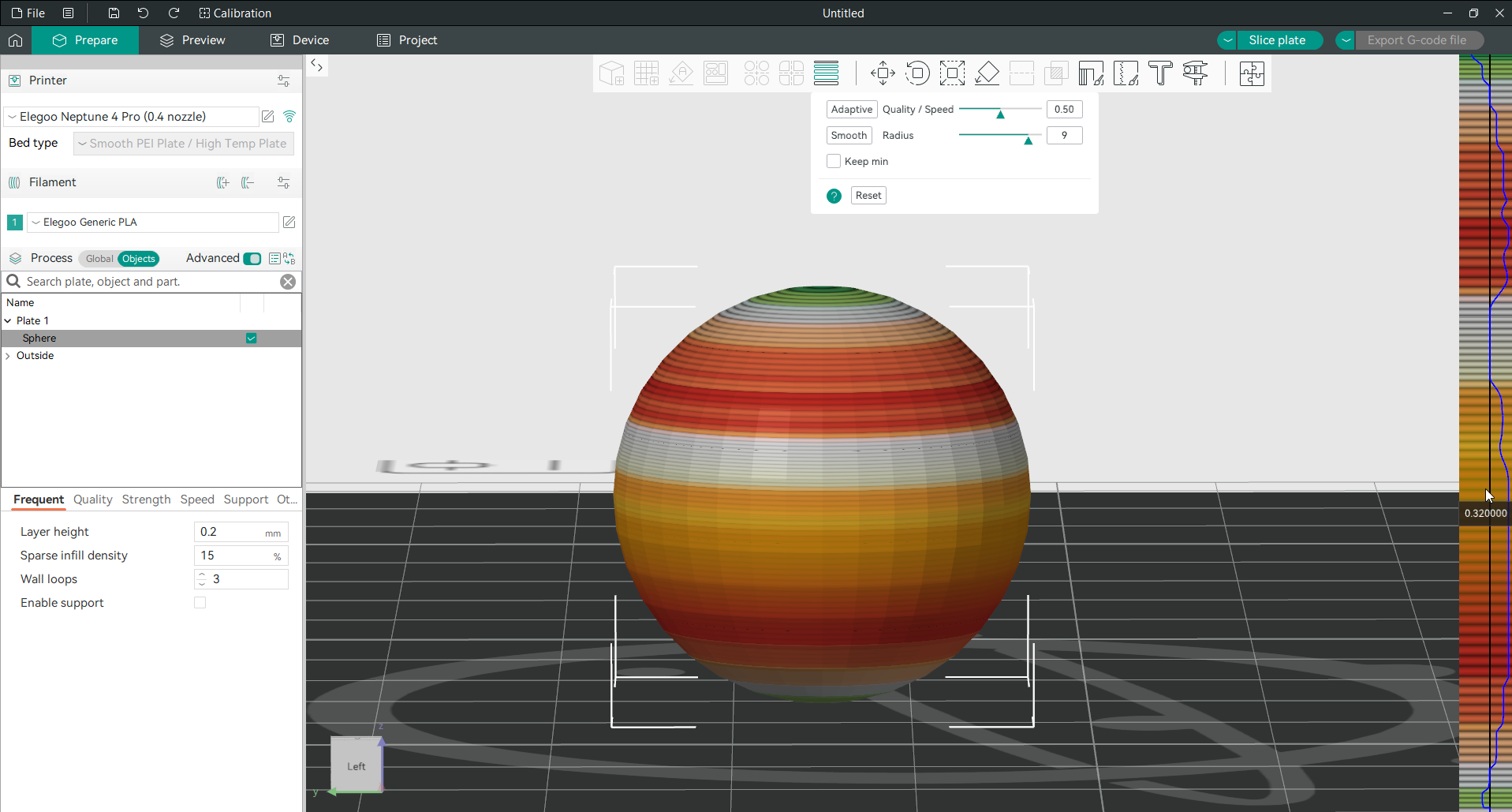
Task: Click the Home icon
Action: [x=15, y=40]
